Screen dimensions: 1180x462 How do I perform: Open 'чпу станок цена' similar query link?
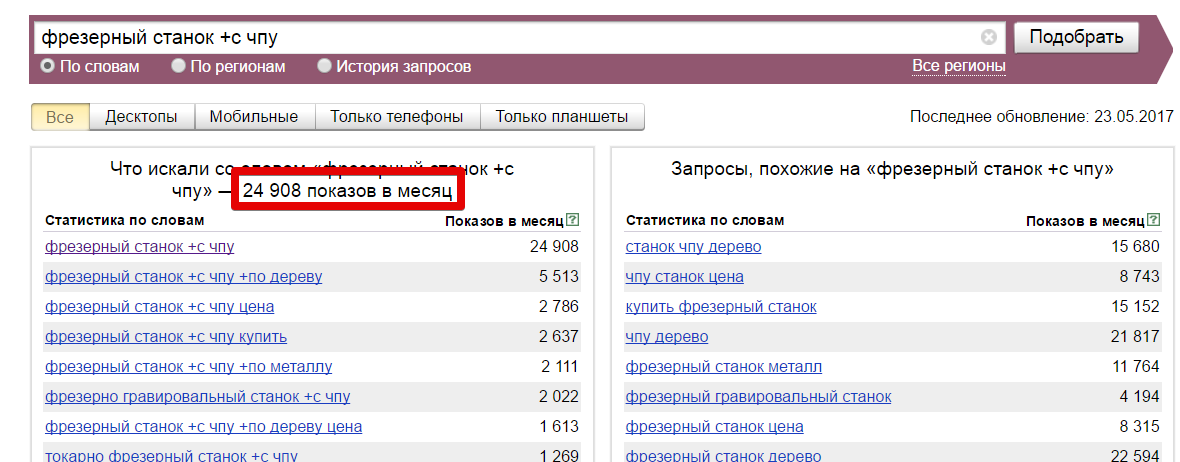684,276
